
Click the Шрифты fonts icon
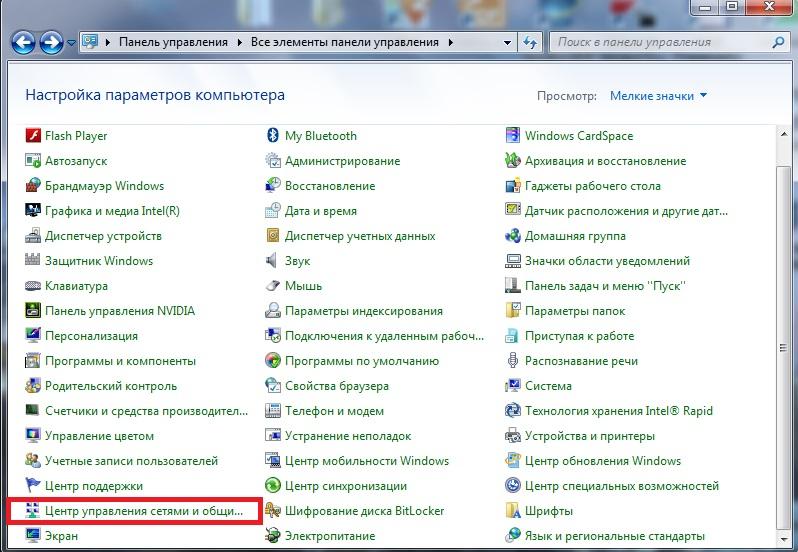[x=513, y=511]
